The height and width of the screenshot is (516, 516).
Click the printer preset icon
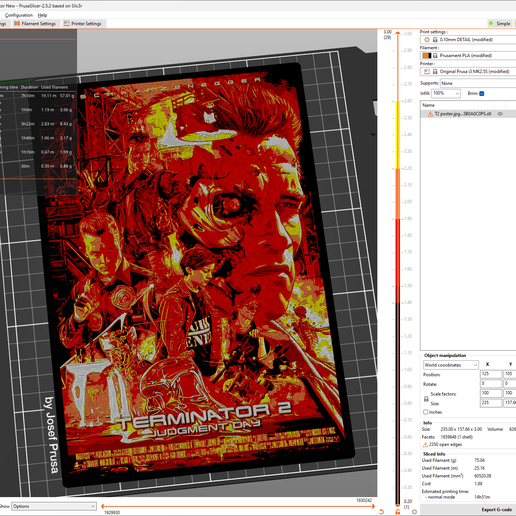coord(427,72)
